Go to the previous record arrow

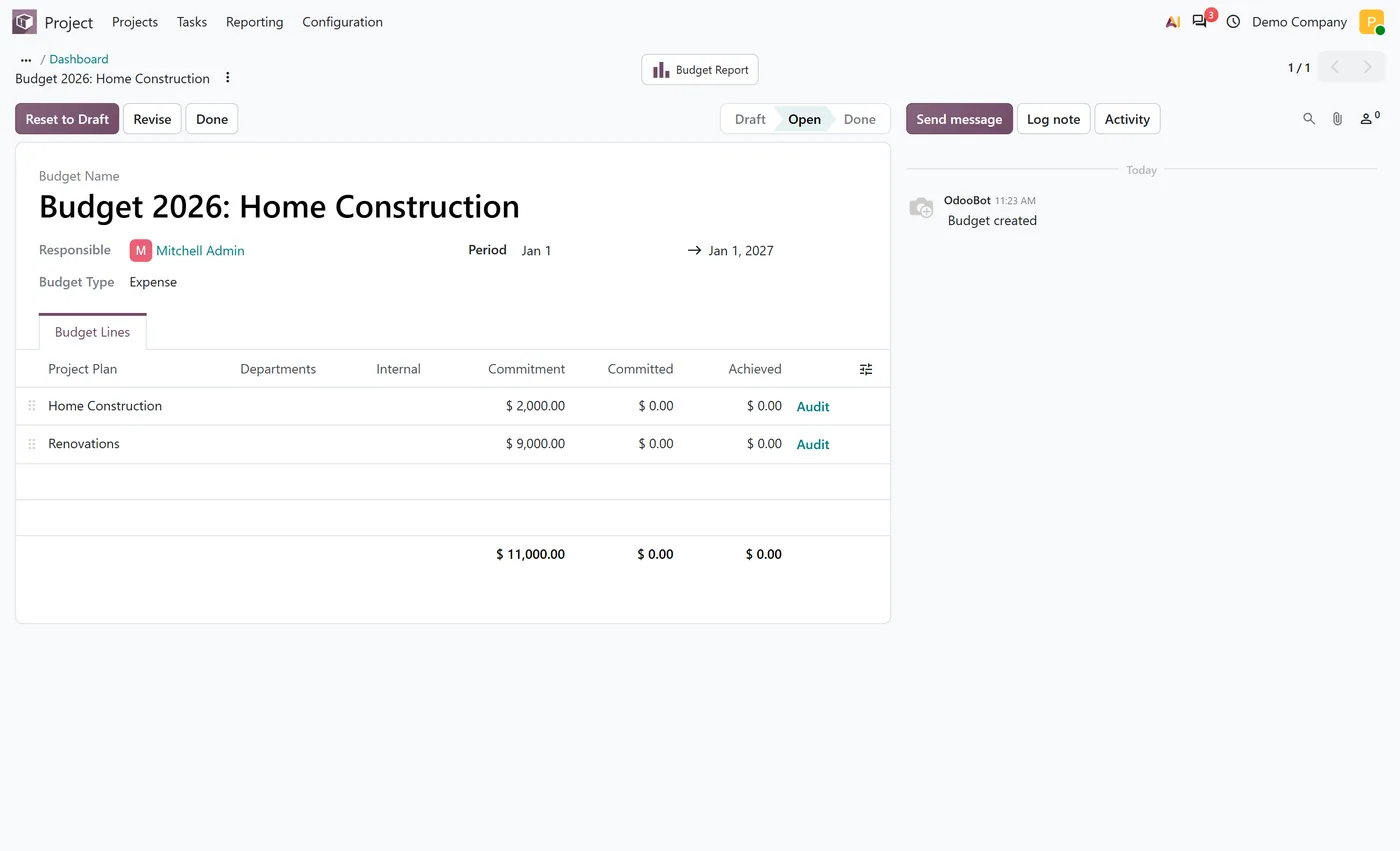pyautogui.click(x=1335, y=67)
